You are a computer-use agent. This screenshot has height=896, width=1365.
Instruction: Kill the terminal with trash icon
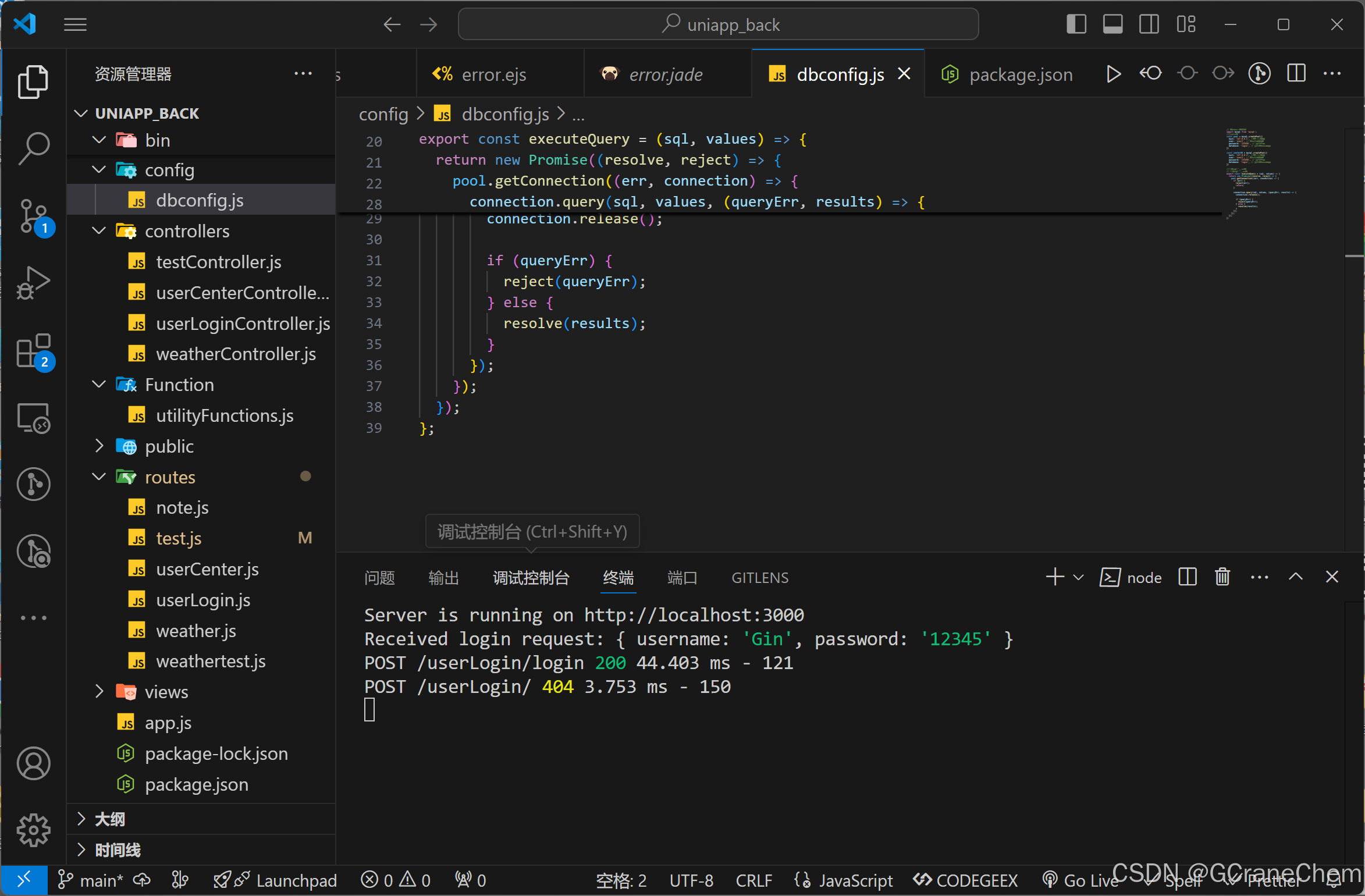coord(1222,577)
